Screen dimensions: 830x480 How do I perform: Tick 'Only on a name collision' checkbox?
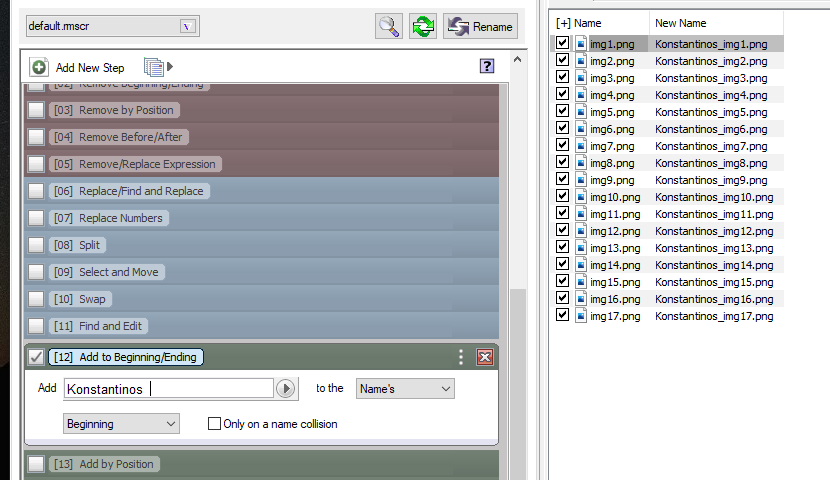click(214, 424)
